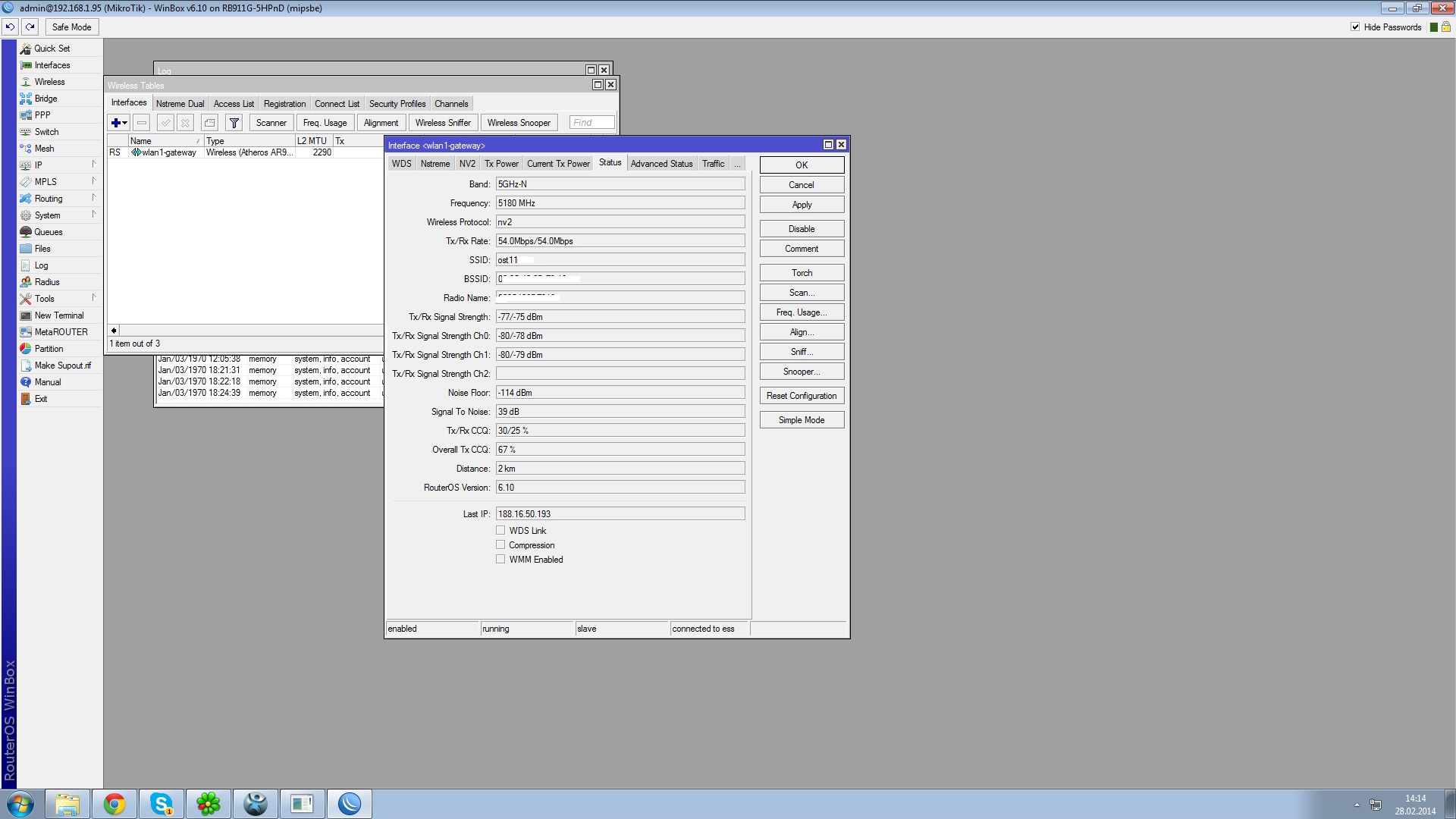Toggle Safe Mode button
1456x819 pixels.
(71, 27)
